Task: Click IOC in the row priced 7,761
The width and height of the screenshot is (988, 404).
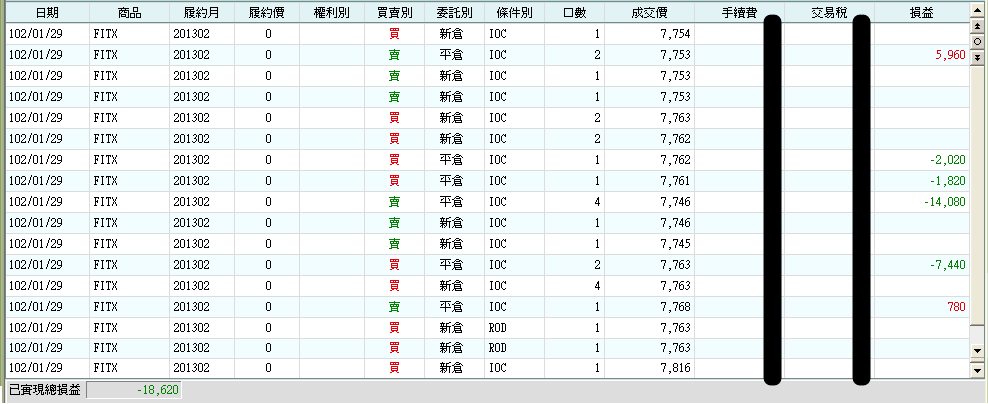Action: pos(498,181)
